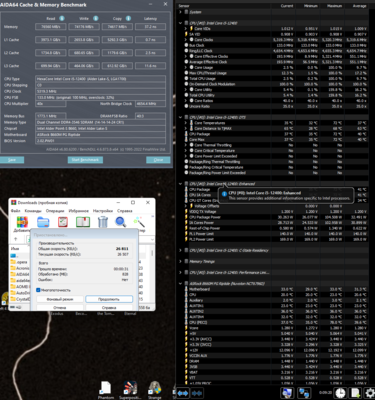
Task: Click the WinRAR Add archive toolbar icon
Action: tap(22, 222)
